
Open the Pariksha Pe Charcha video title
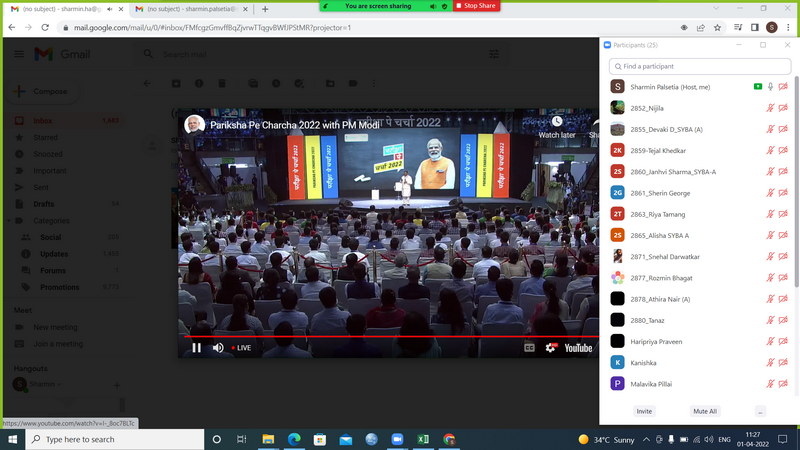[x=294, y=125]
